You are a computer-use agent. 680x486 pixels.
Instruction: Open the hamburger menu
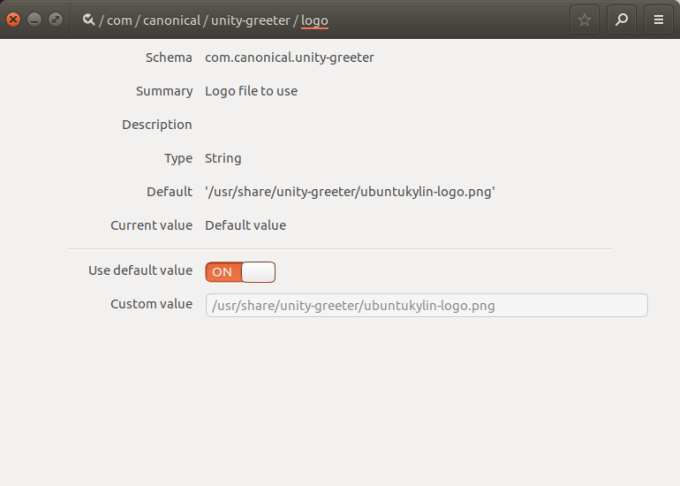[x=658, y=20]
